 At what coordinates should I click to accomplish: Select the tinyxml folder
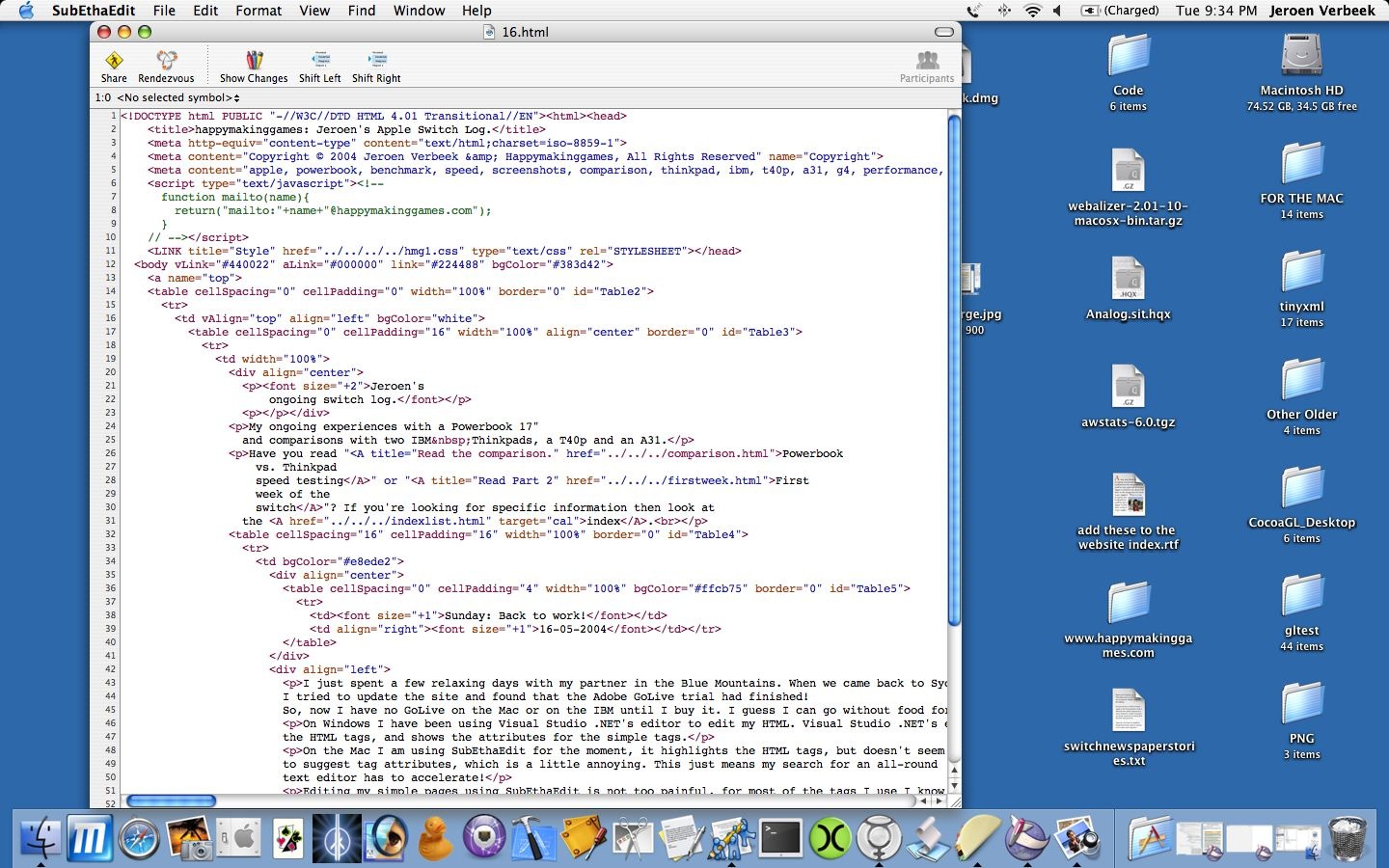[1301, 272]
